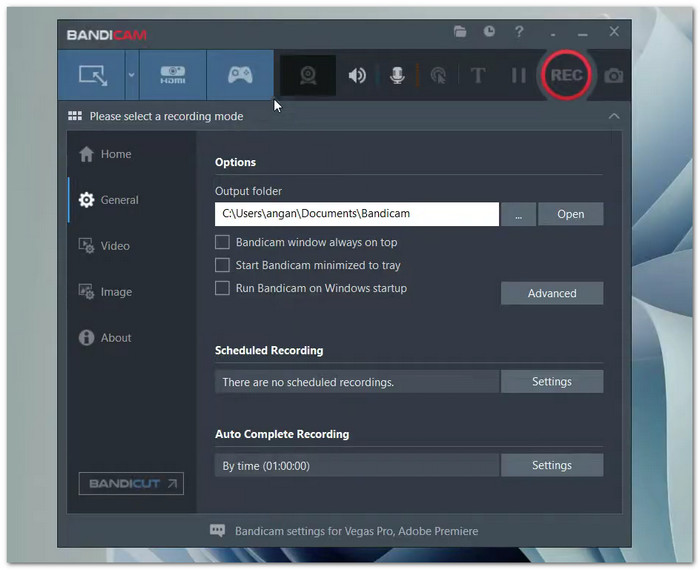
Task: Enable Run Bandicam on Windows startup
Action: (x=222, y=288)
